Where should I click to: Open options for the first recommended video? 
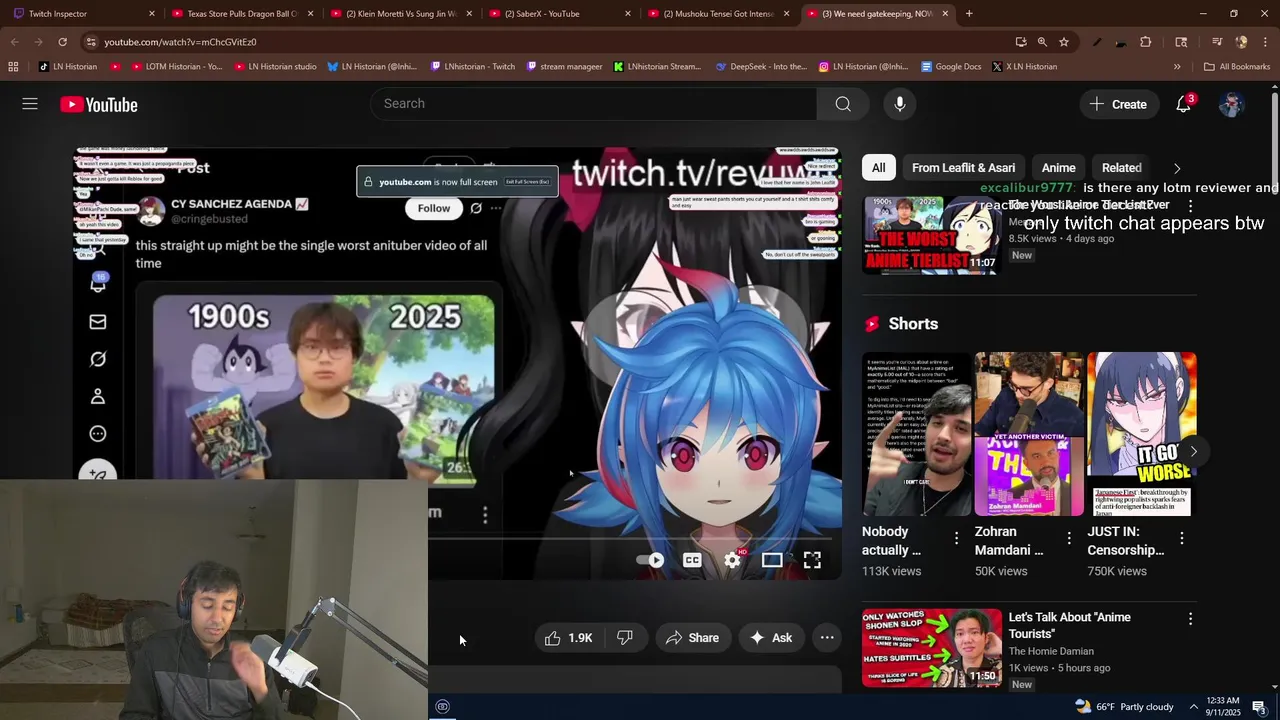(1190, 205)
